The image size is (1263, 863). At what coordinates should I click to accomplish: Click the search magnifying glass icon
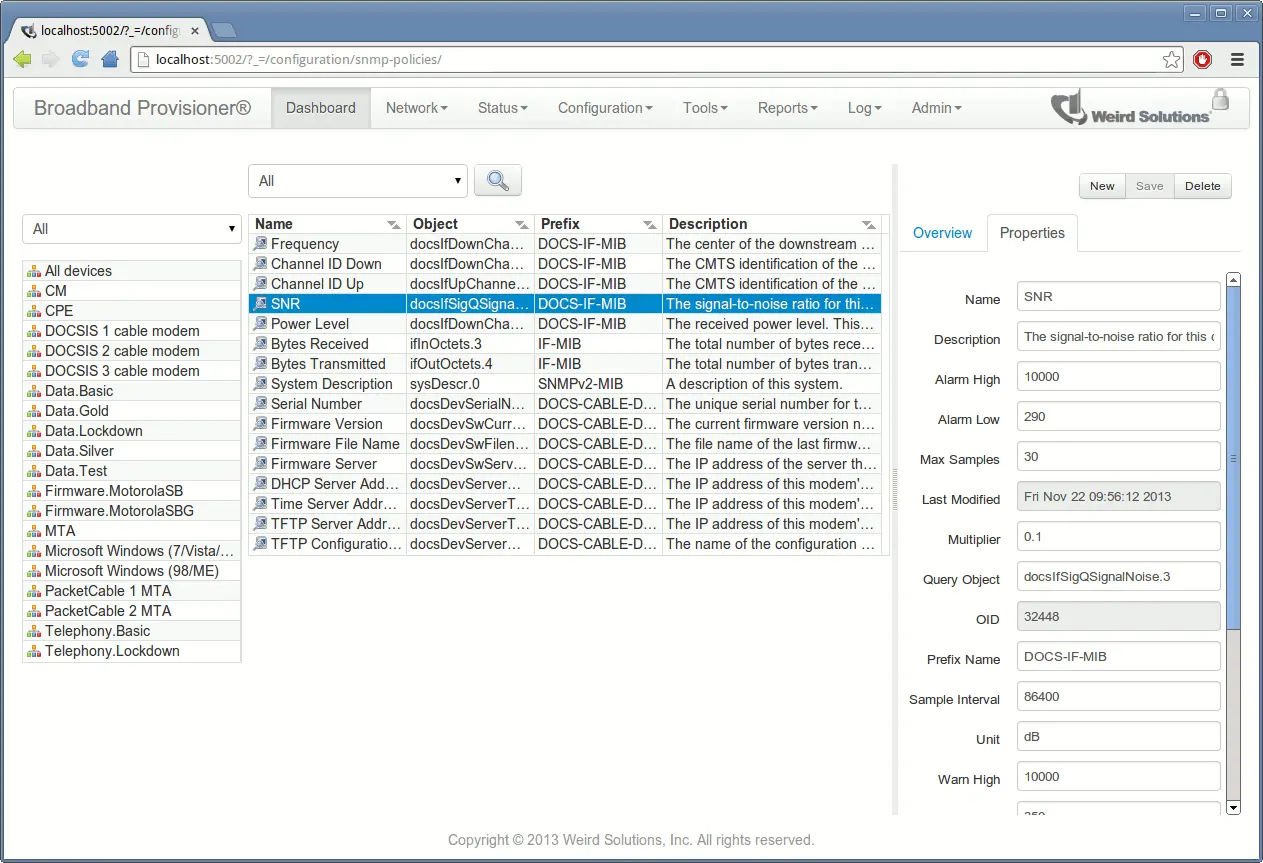496,180
